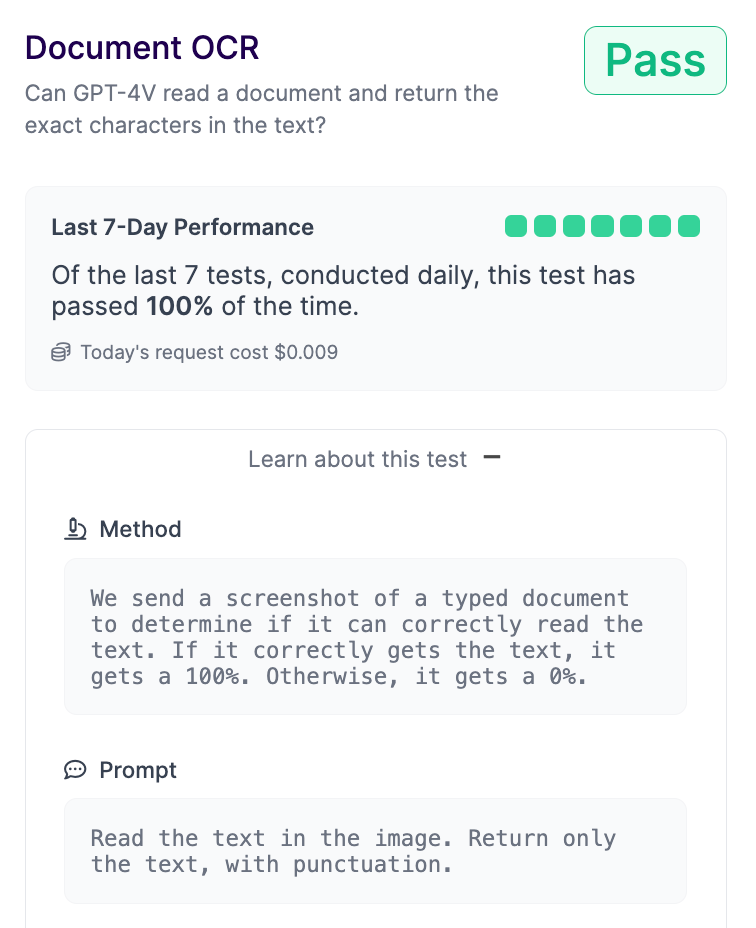This screenshot has height=928, width=756.
Task: Click the last green performance dot
Action: [689, 226]
